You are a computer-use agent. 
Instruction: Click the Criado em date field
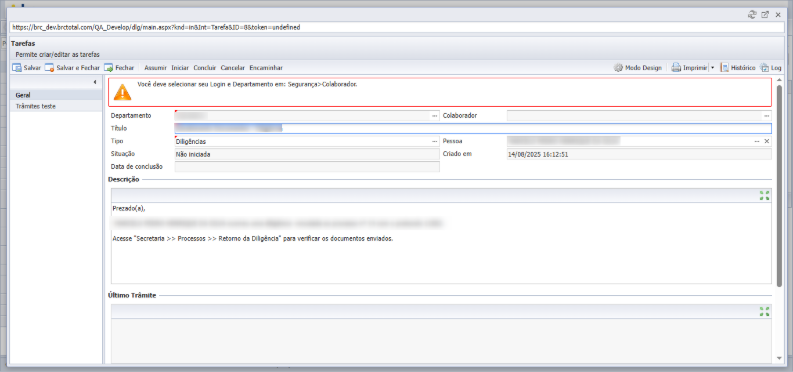tap(639, 154)
